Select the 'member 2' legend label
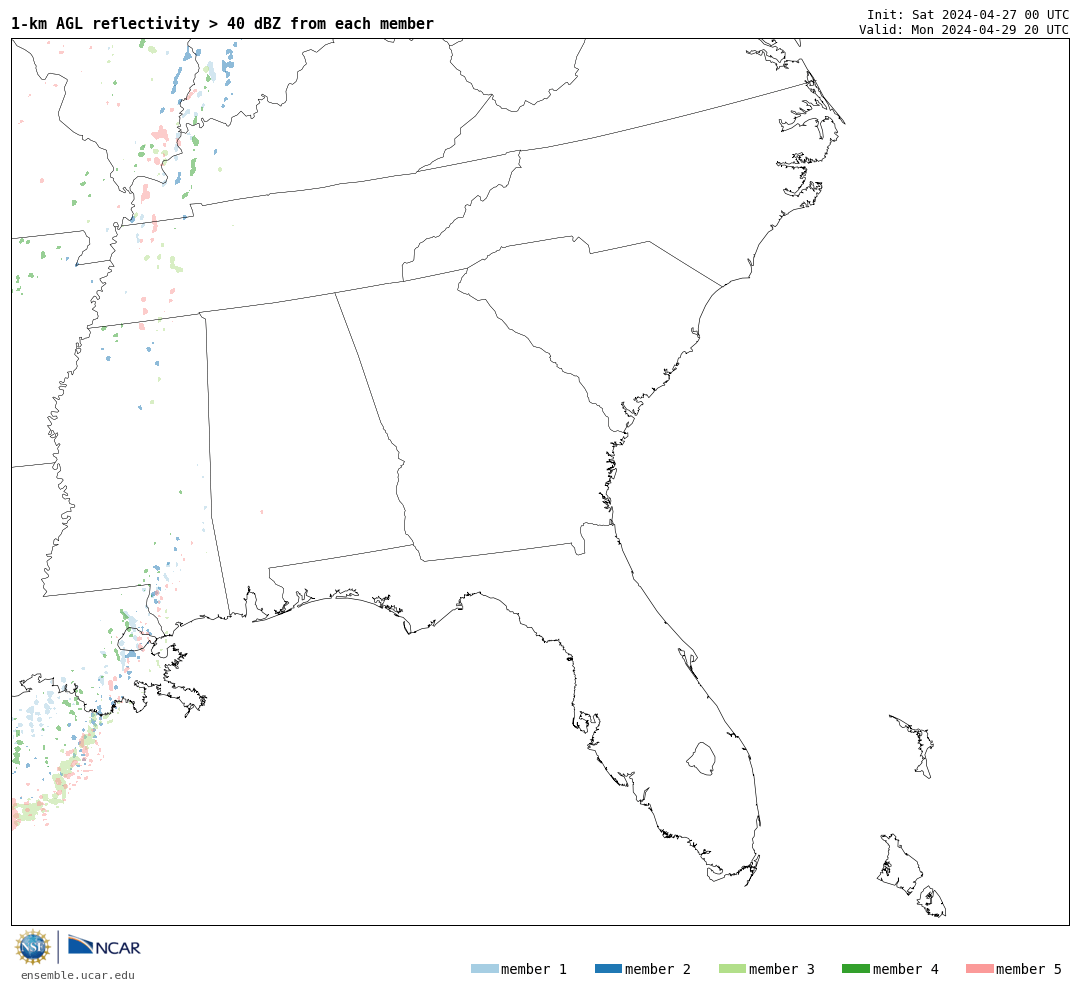Screen dimensions: 1080x988 pyautogui.click(x=658, y=969)
